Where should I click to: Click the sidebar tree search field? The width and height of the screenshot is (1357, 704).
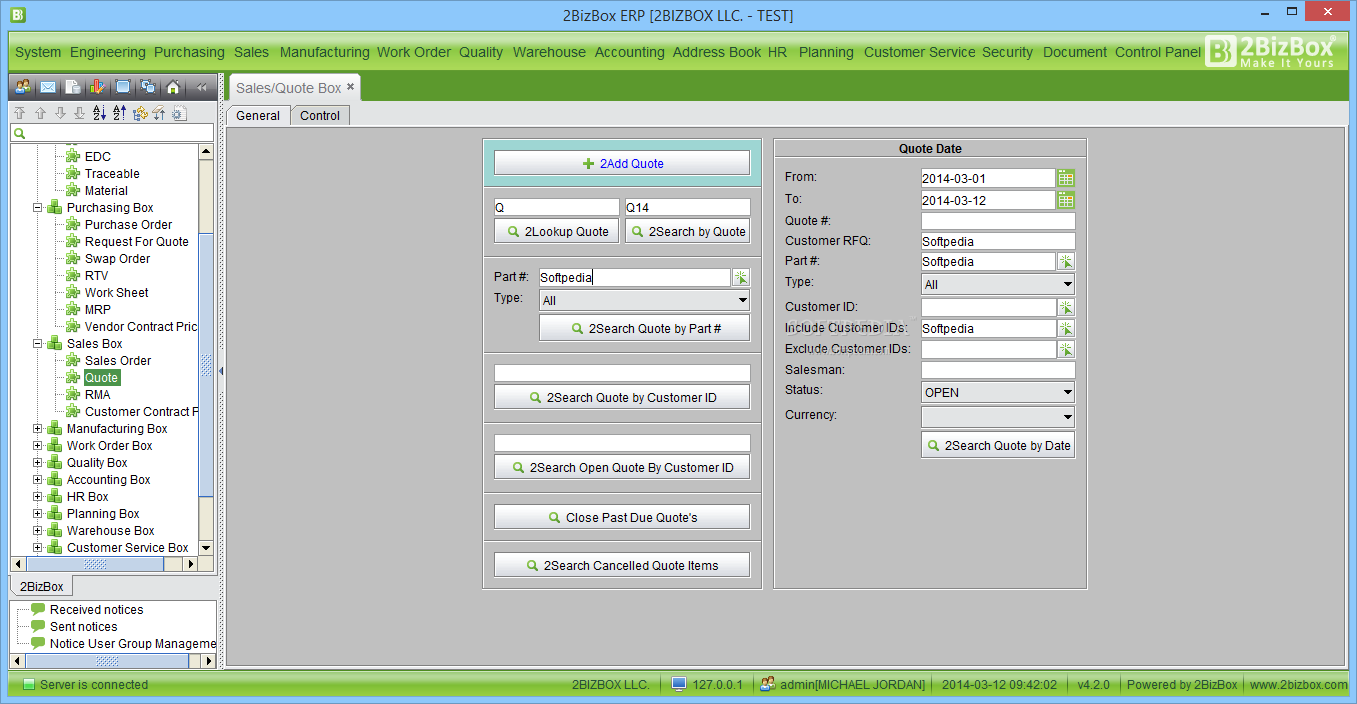pyautogui.click(x=112, y=133)
